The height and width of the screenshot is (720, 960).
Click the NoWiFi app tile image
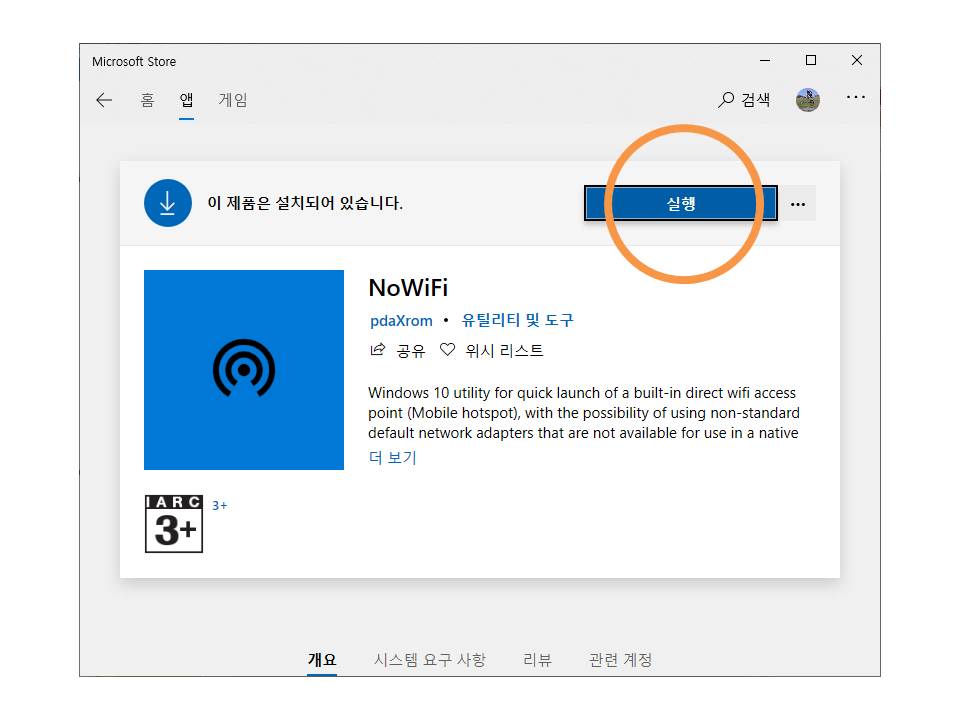pyautogui.click(x=244, y=370)
